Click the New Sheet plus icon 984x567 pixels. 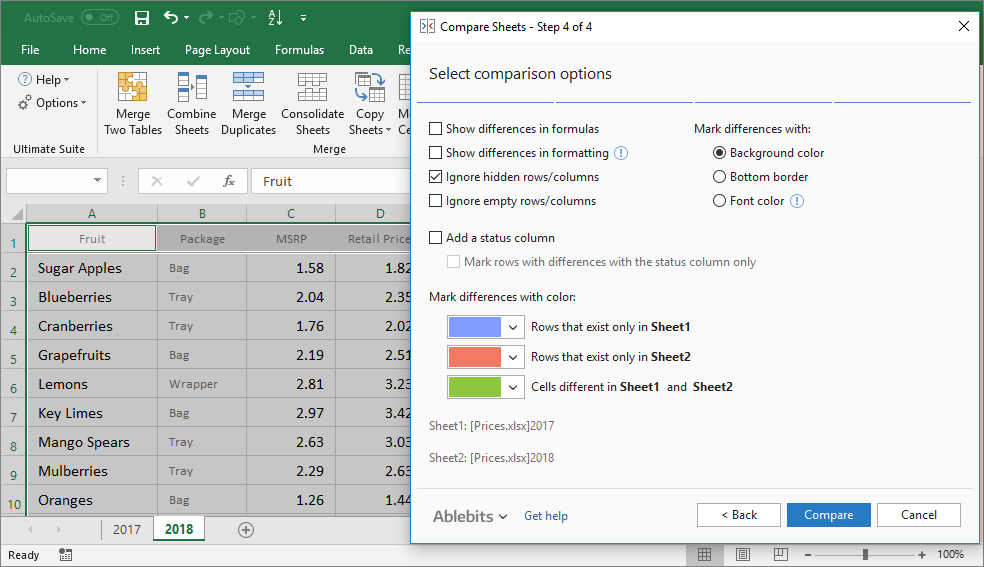pos(246,530)
